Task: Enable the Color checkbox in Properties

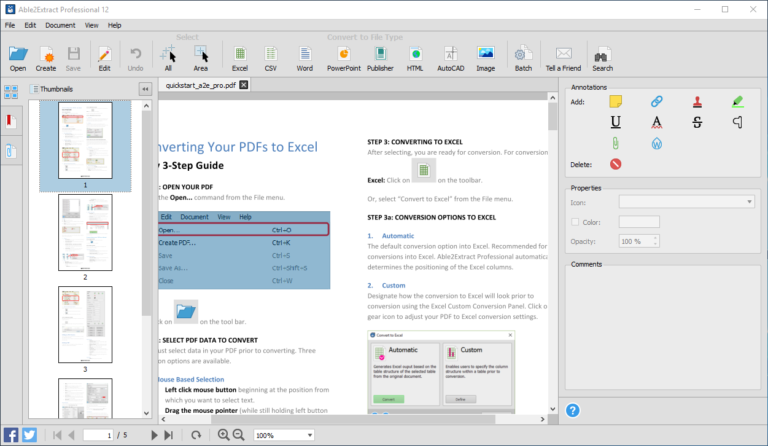Action: click(x=575, y=222)
